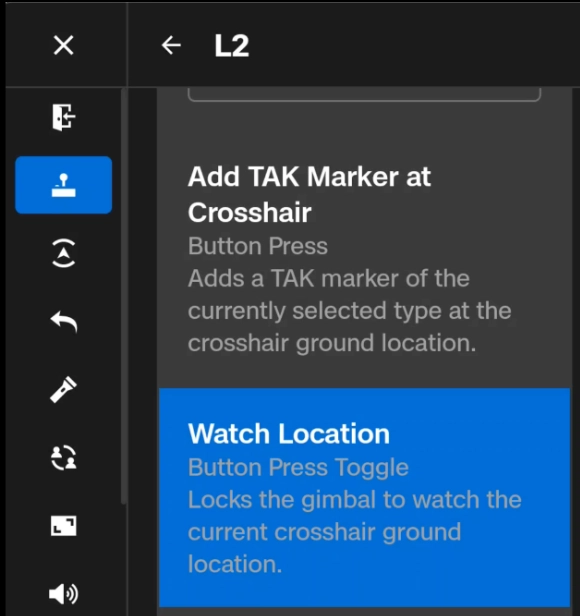
Task: Open the screen expand sidebar icon
Action: tap(64, 526)
